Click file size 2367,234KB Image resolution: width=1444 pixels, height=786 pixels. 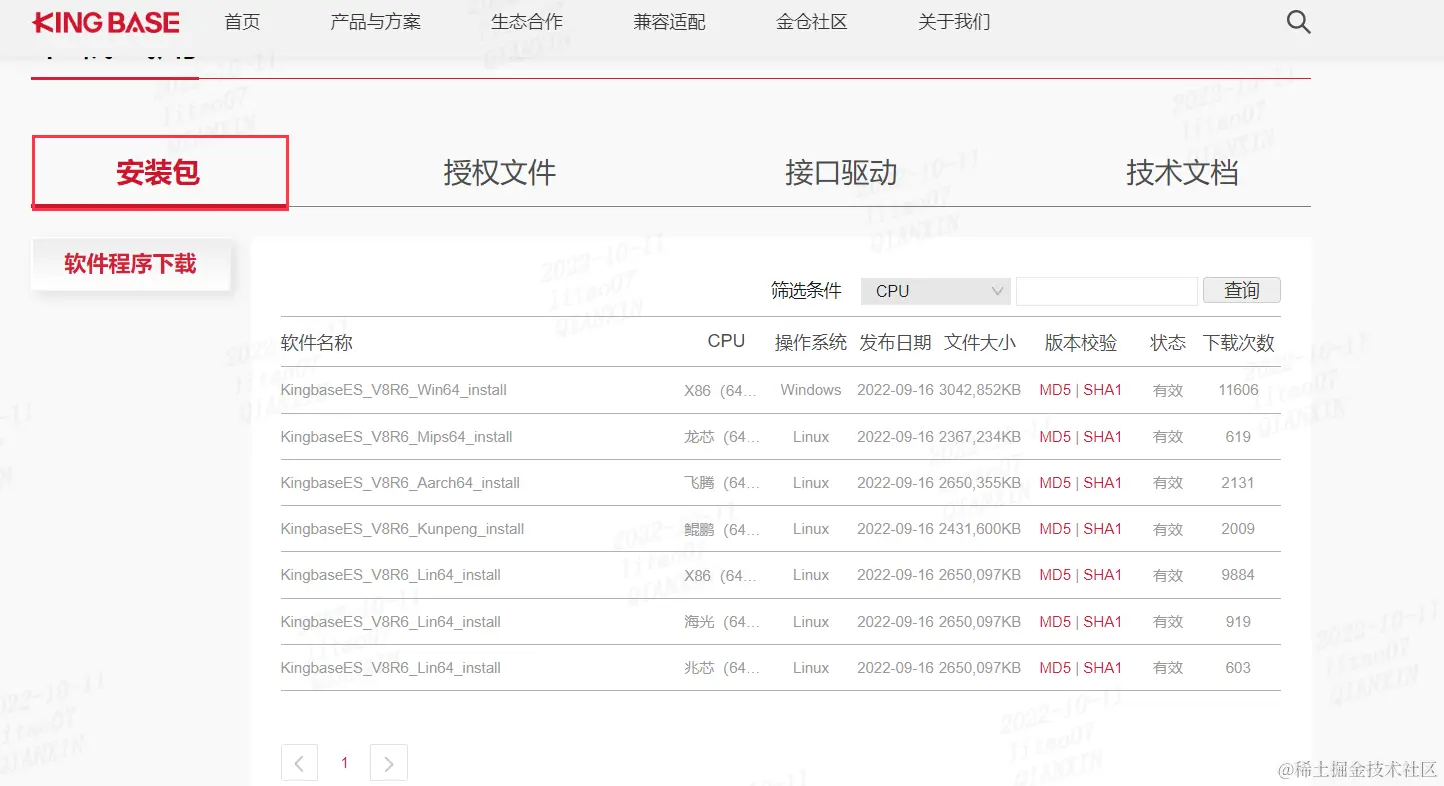pos(980,437)
